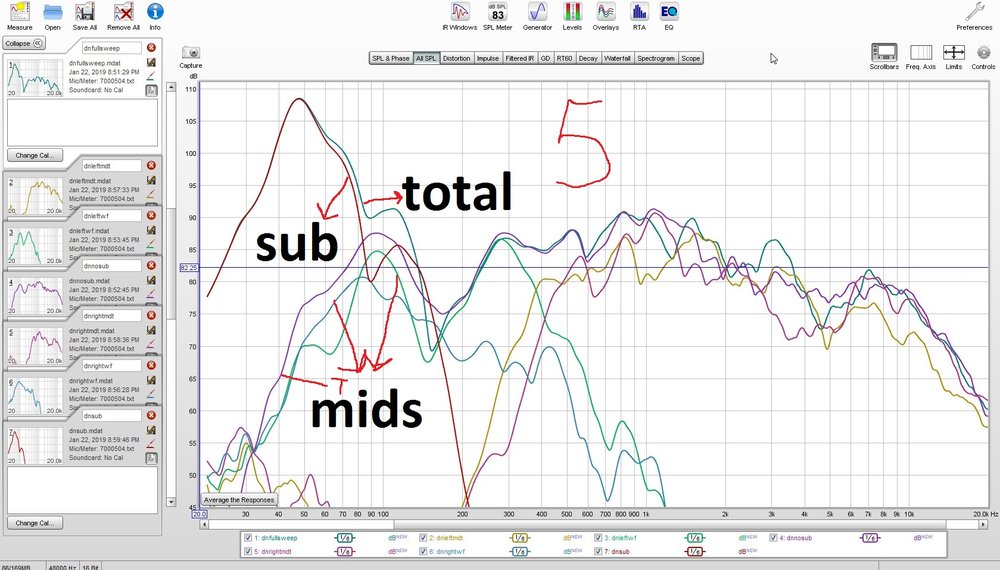Open the Decay tab
Viewport: 1000px width, 570px height.
point(588,58)
